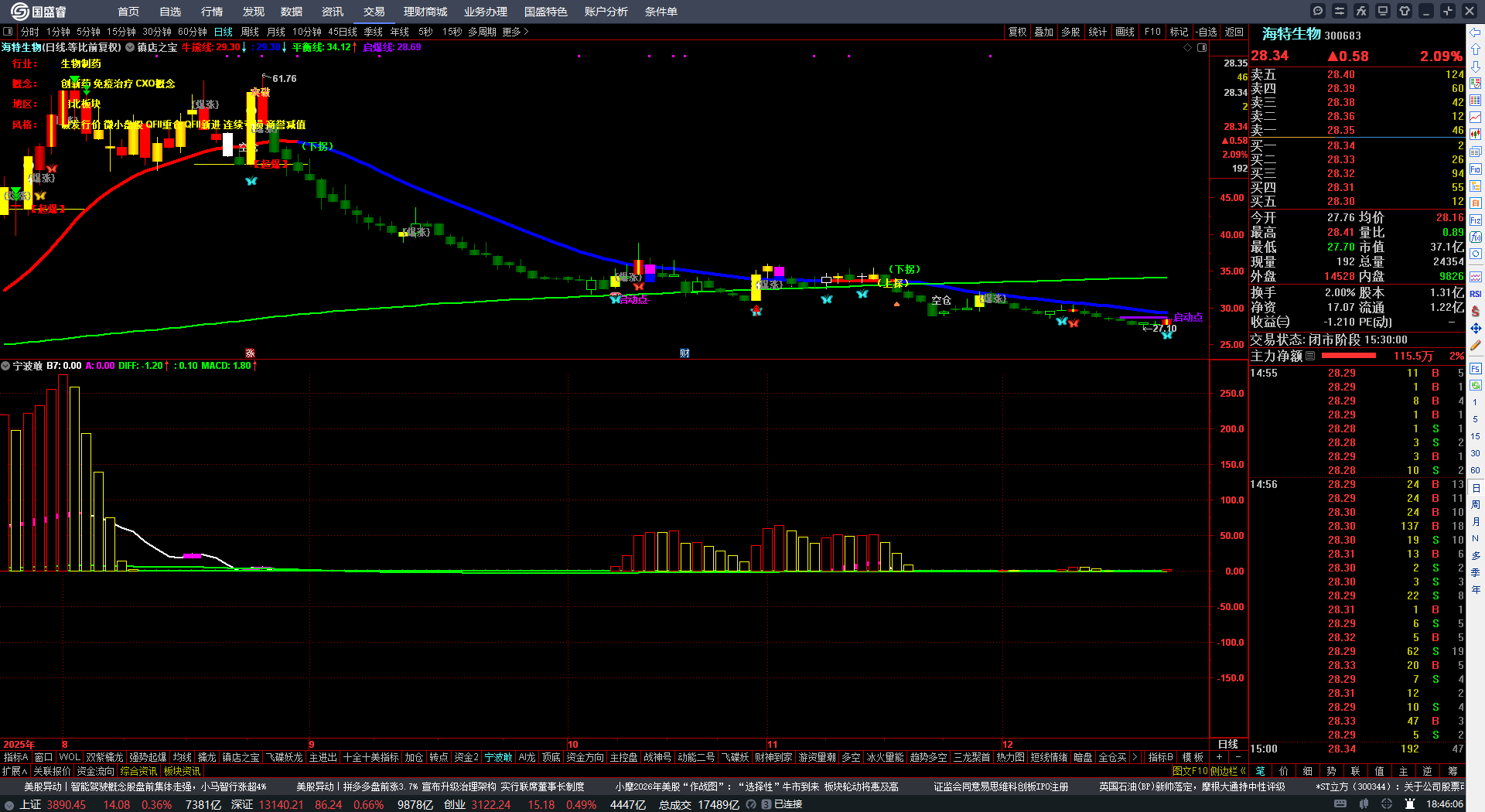This screenshot has width=1485, height=812.
Task: Click the F10 button in chart toolbar
Action: tap(1152, 32)
